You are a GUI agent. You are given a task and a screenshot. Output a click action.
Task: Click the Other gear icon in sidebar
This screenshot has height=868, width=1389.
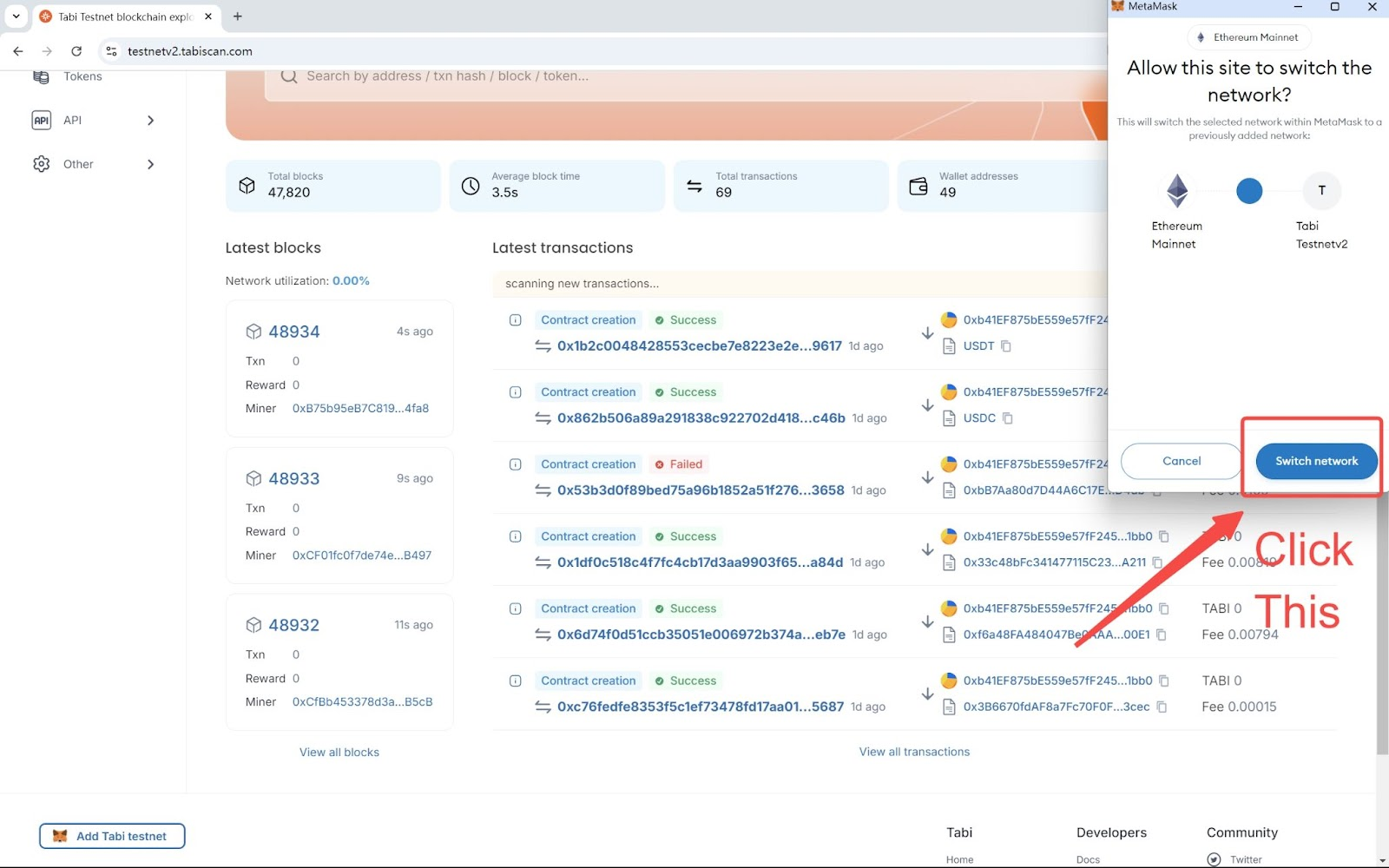pos(42,164)
